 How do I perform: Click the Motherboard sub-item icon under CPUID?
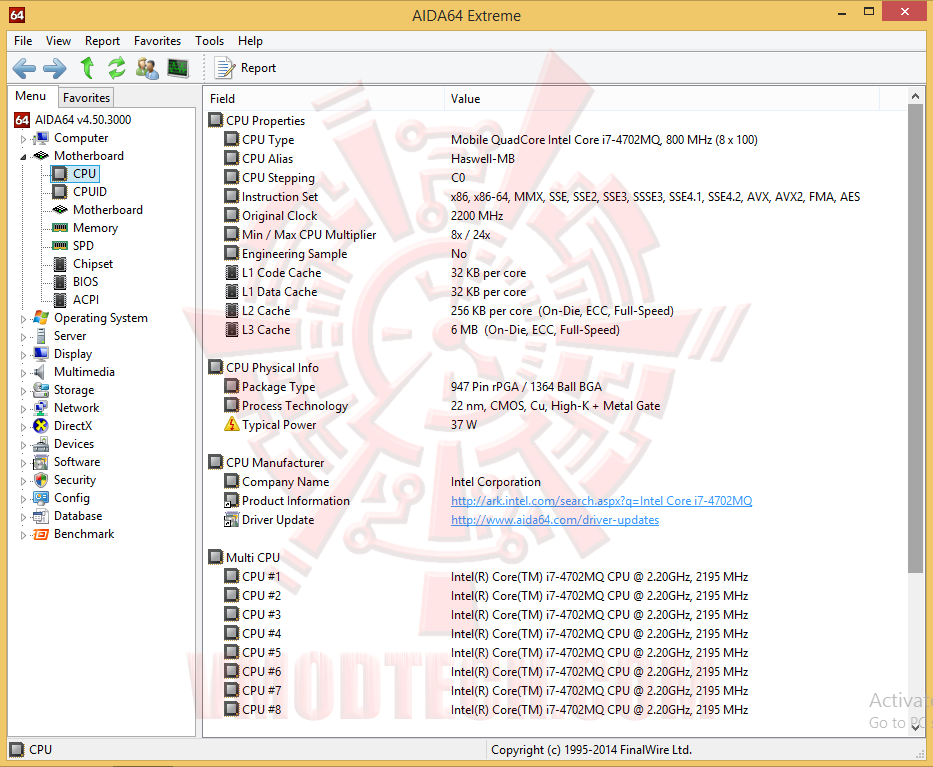pos(60,209)
